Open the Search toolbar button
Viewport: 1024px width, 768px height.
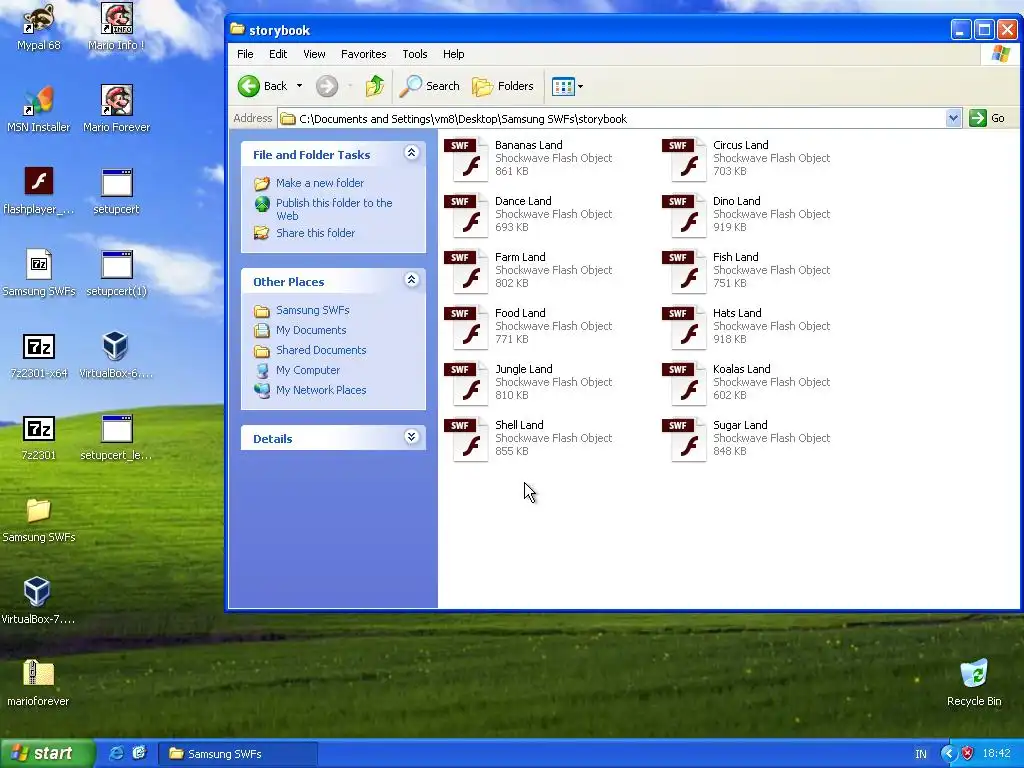click(430, 86)
